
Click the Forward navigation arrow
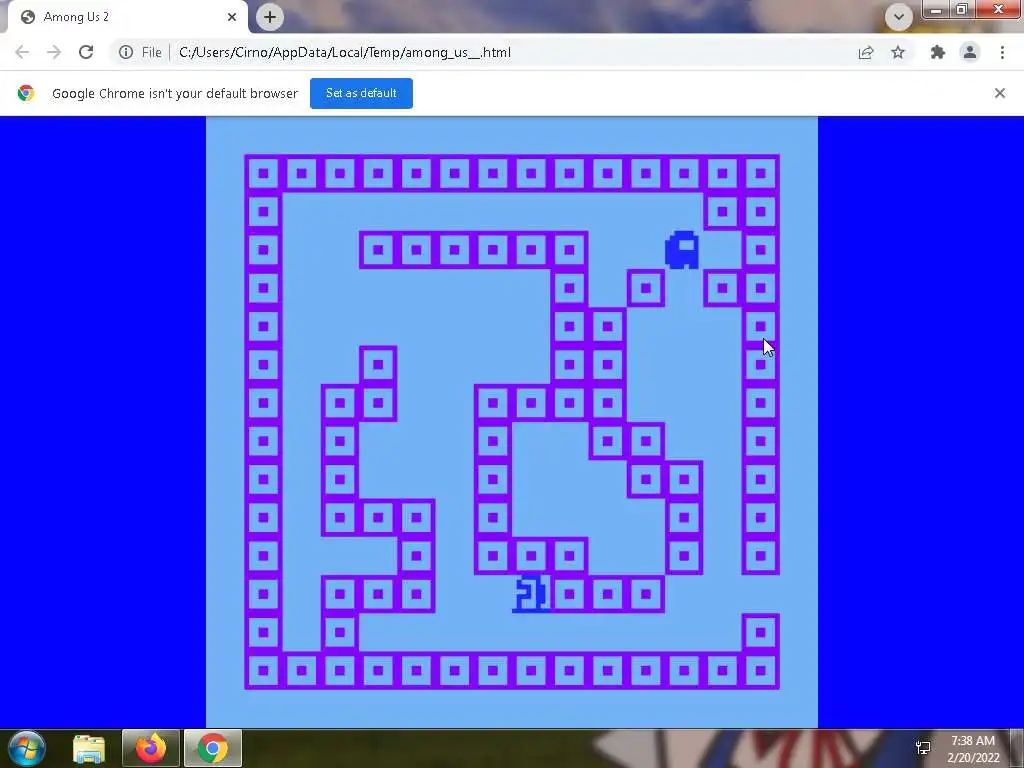click(54, 52)
